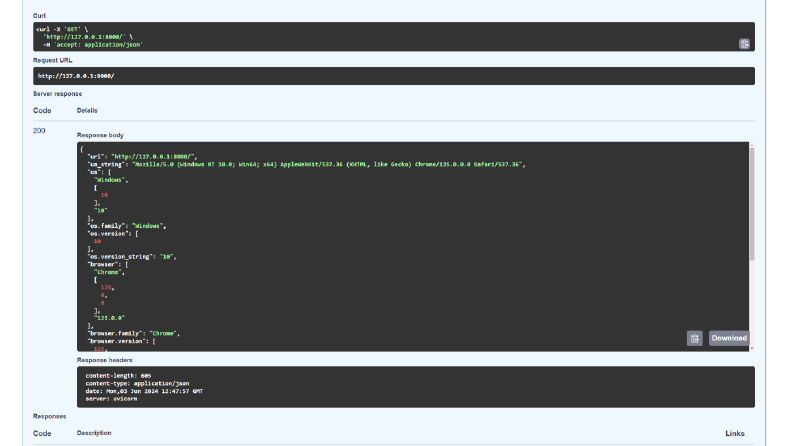Click the curl -X 'GET' command text
The width and height of the screenshot is (793, 446).
[x=62, y=29]
